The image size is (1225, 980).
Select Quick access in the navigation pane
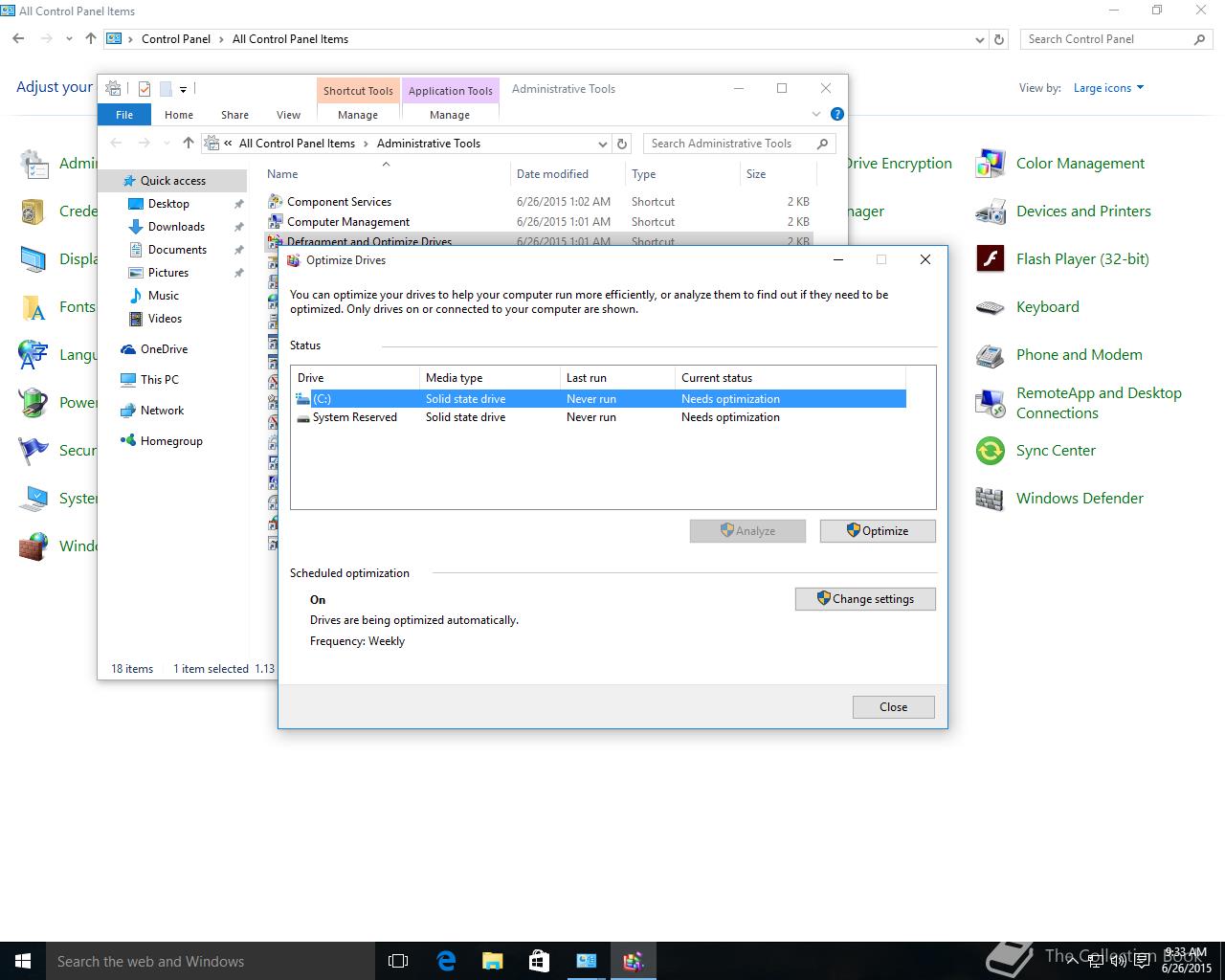pos(172,181)
